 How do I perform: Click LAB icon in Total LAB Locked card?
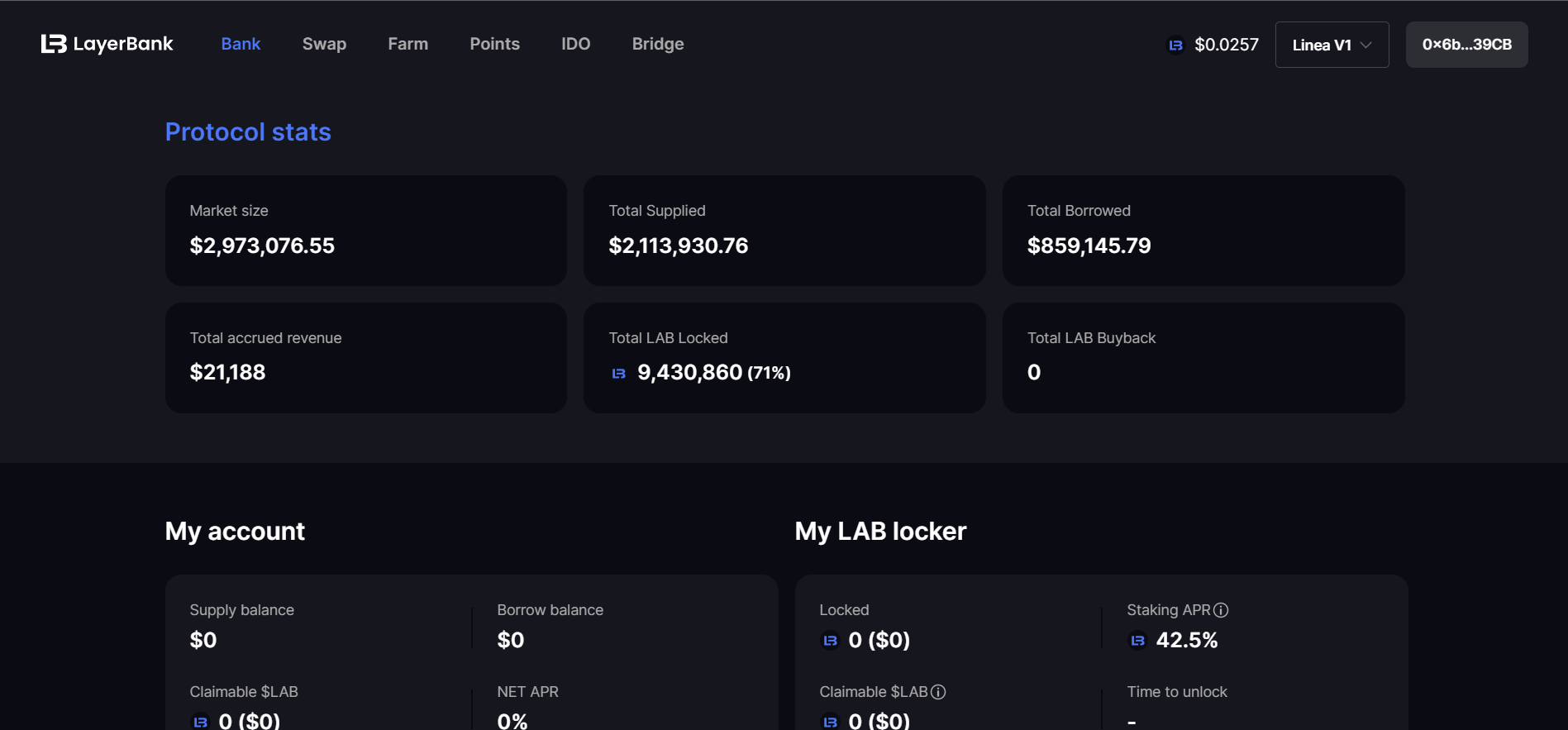[x=618, y=374]
